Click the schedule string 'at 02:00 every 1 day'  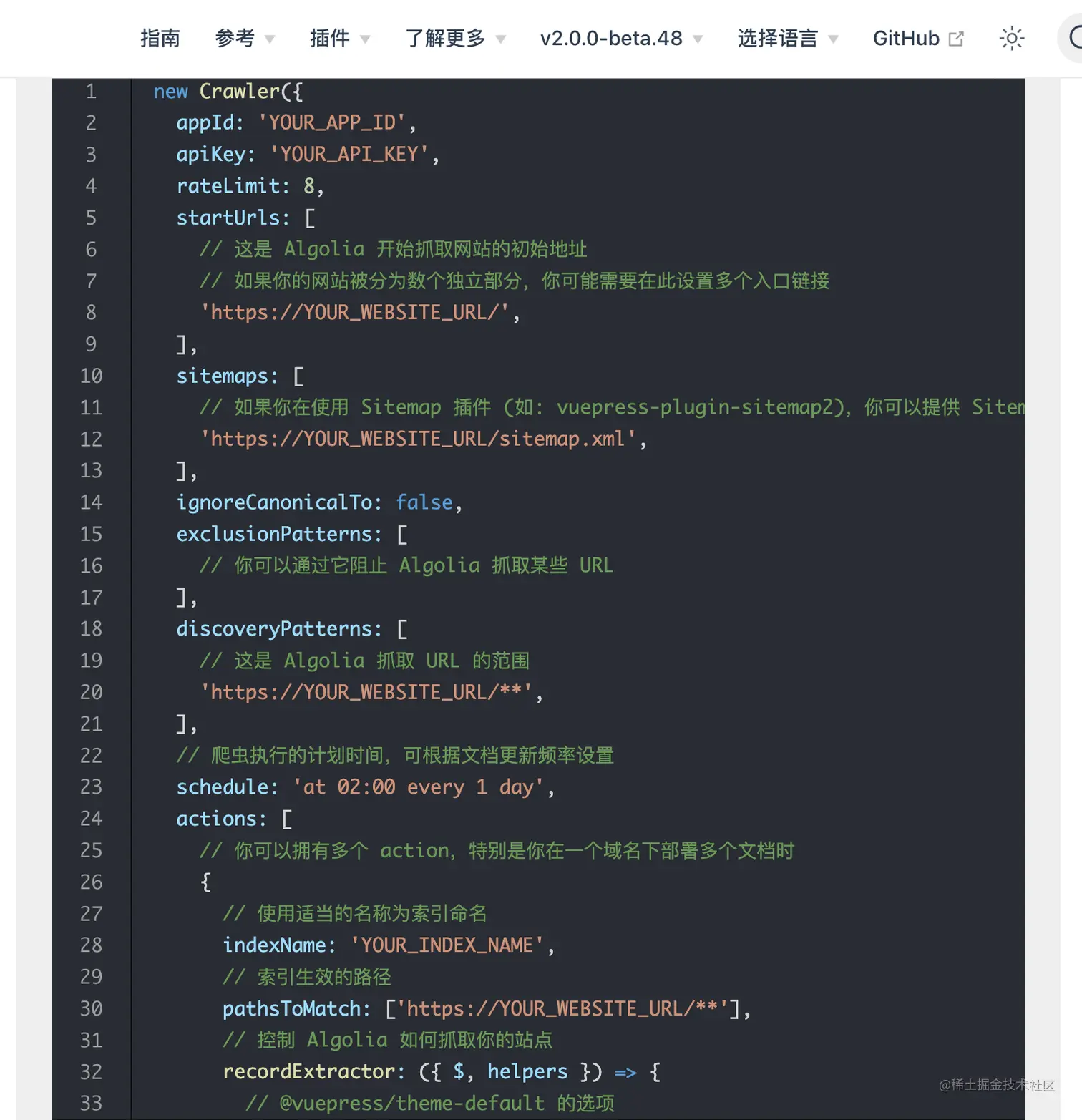pos(419,787)
